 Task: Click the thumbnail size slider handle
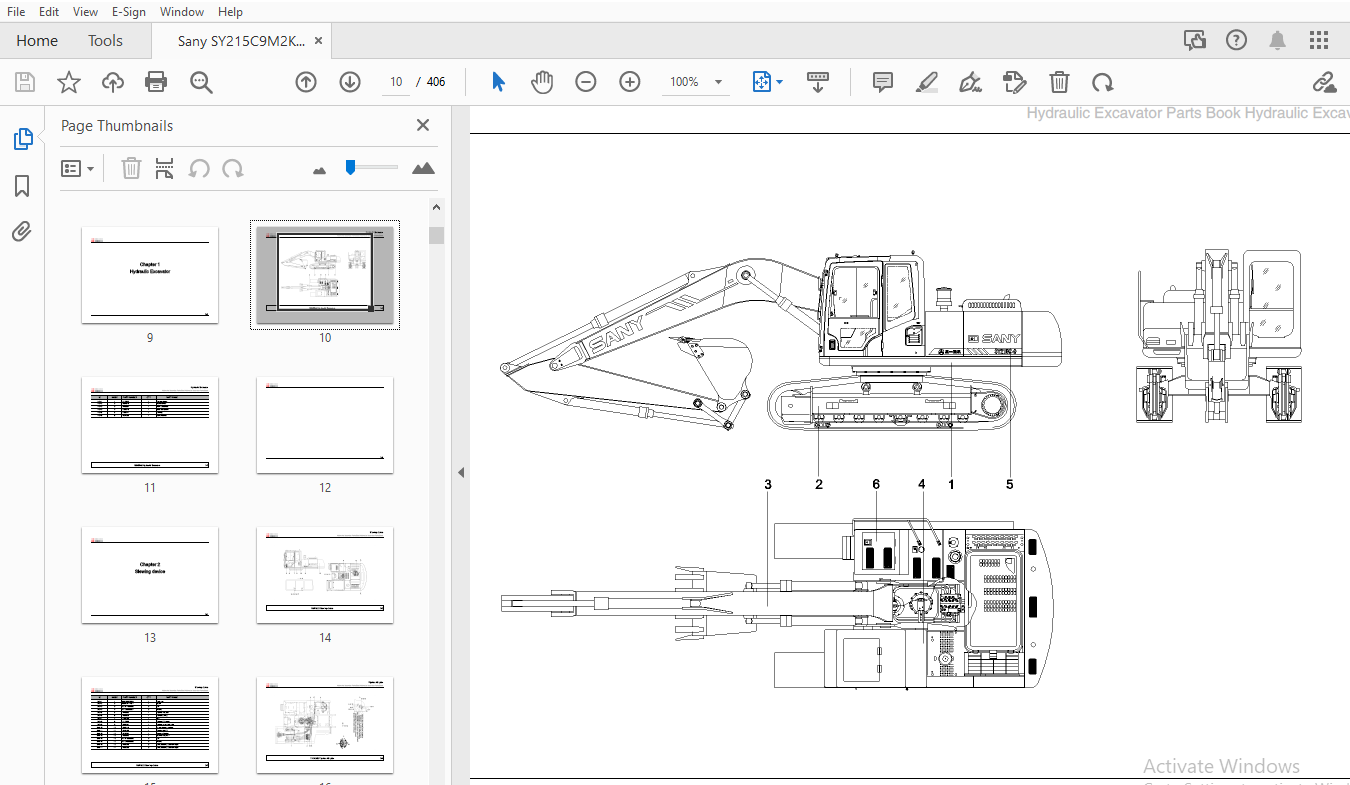tap(350, 167)
